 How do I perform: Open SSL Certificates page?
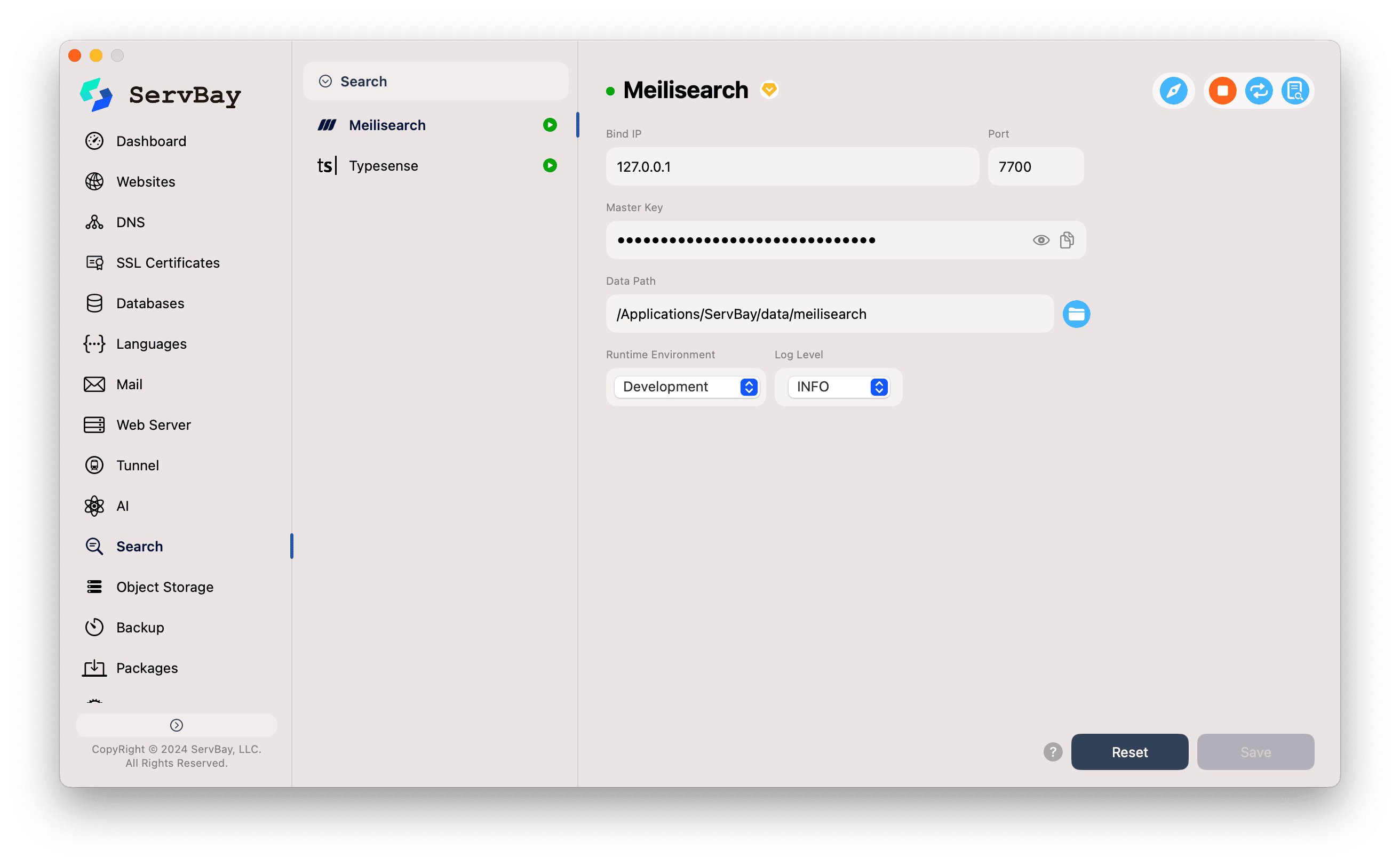point(168,263)
